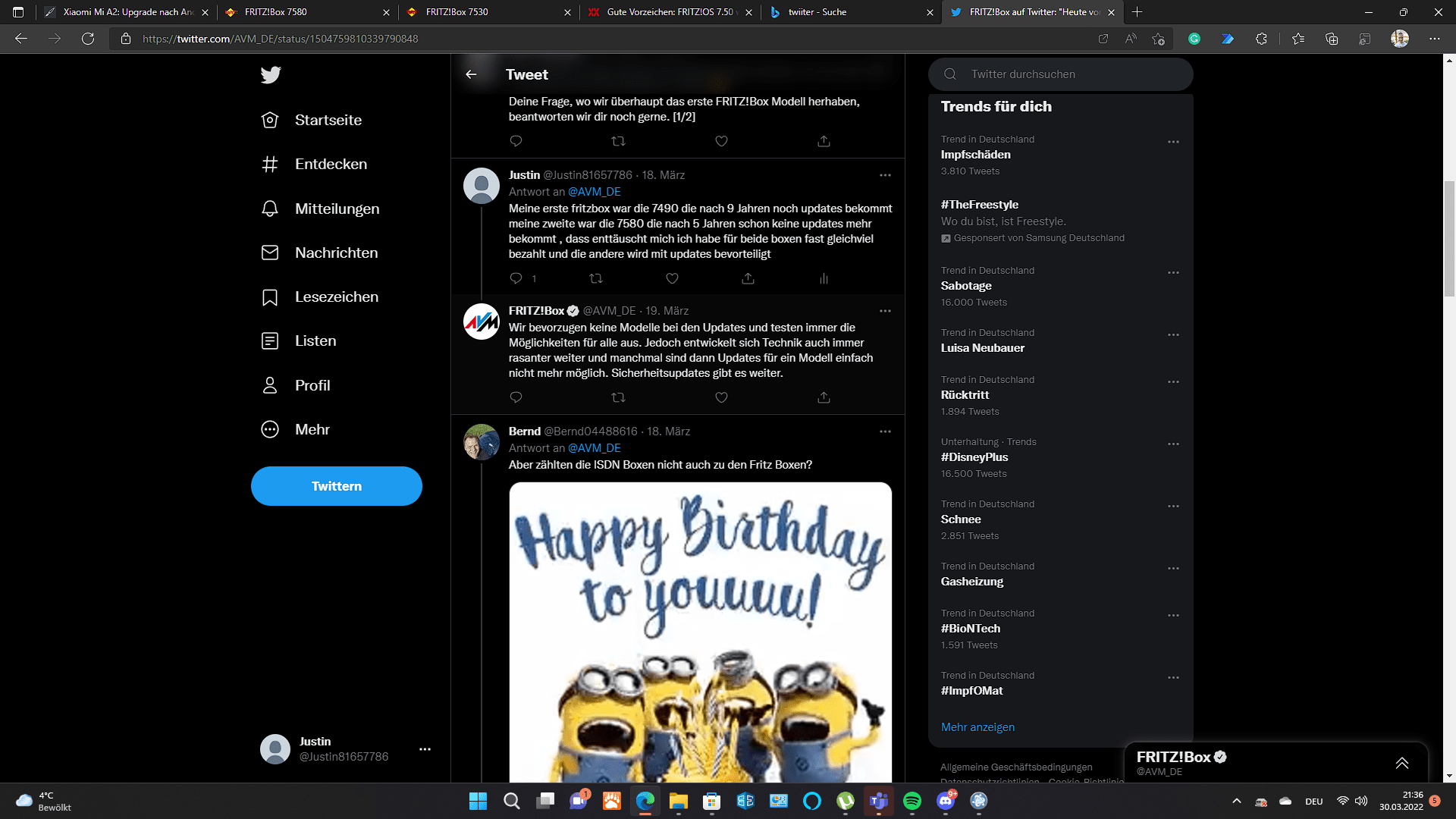Image resolution: width=1456 pixels, height=819 pixels.
Task: Expand the Mehr menu in sidebar
Action: point(296,429)
